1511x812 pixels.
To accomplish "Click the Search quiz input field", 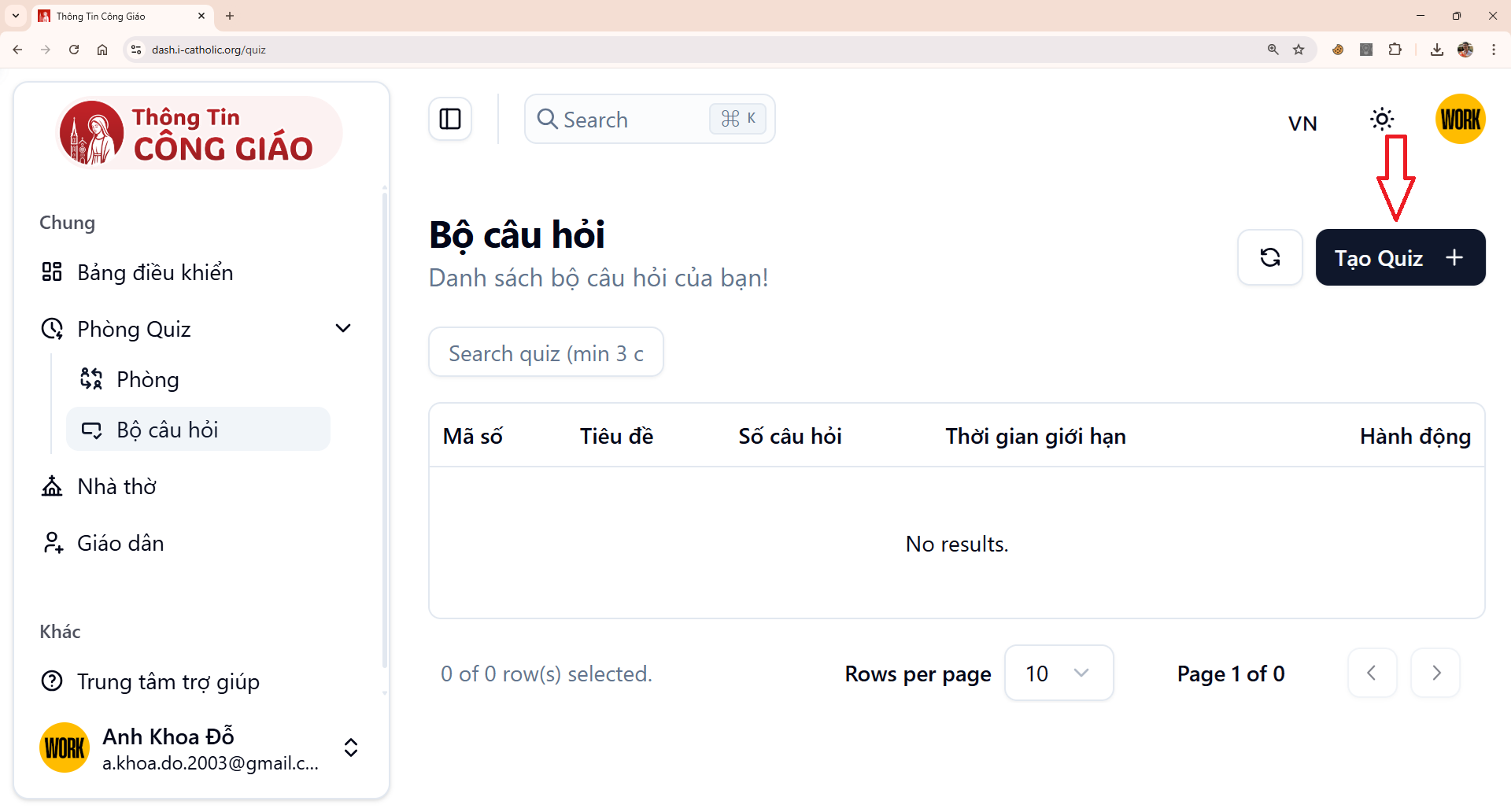I will click(x=545, y=352).
